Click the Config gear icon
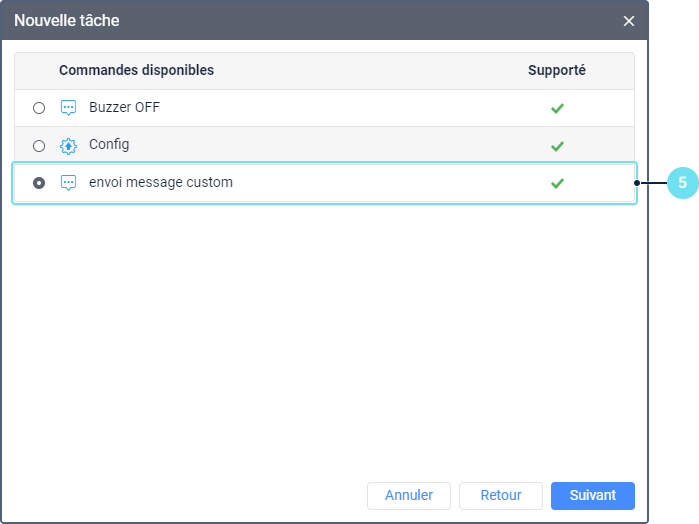Viewport: 699px width, 524px height. pyautogui.click(x=68, y=146)
